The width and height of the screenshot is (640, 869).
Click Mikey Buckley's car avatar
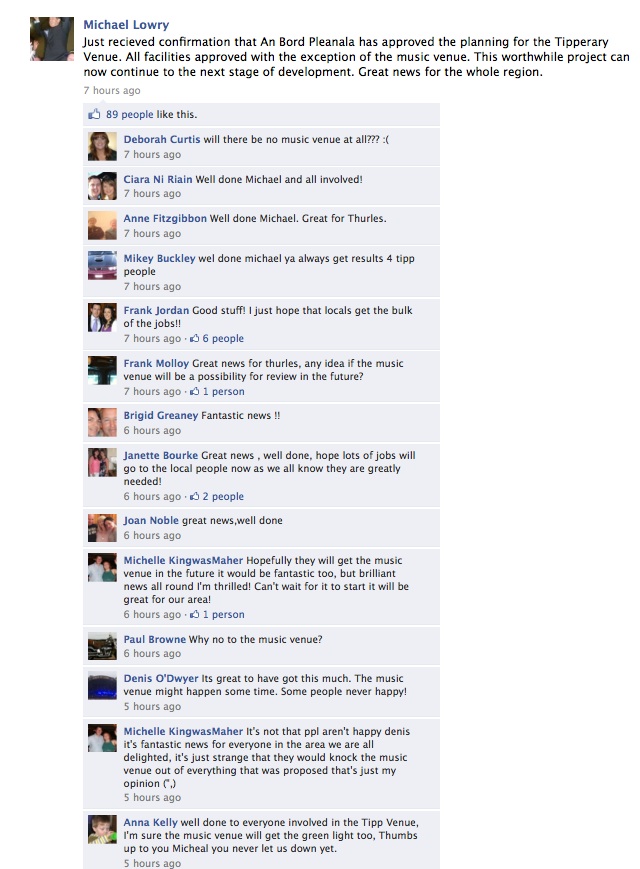pyautogui.click(x=103, y=265)
